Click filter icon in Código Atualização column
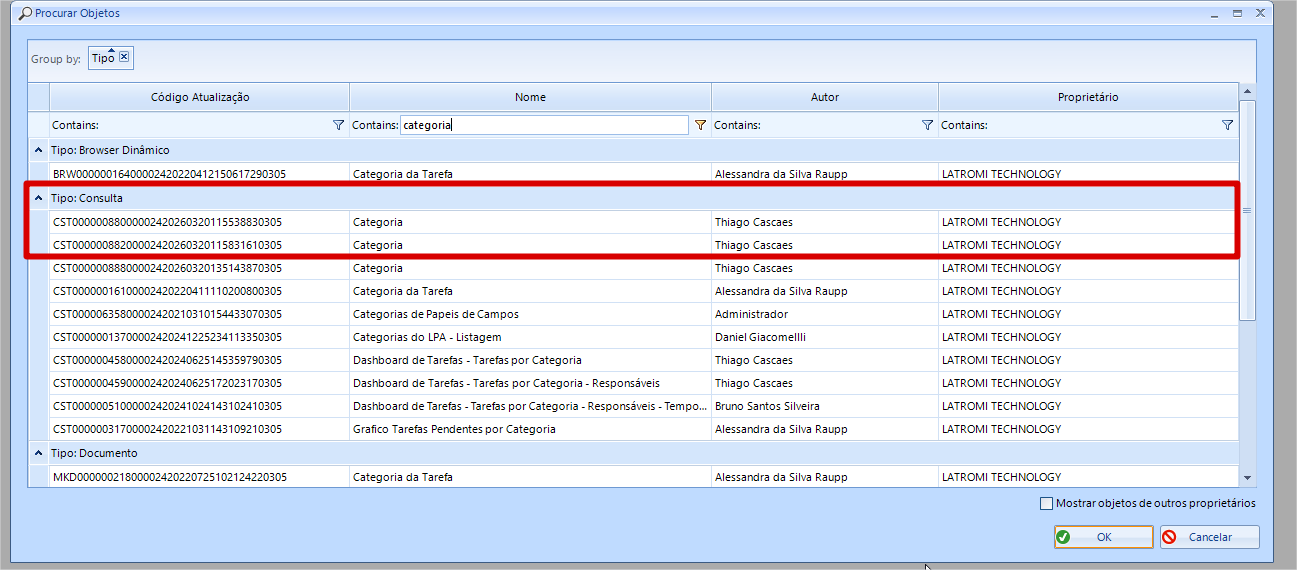Screen dimensions: 1297x570 (x=338, y=125)
